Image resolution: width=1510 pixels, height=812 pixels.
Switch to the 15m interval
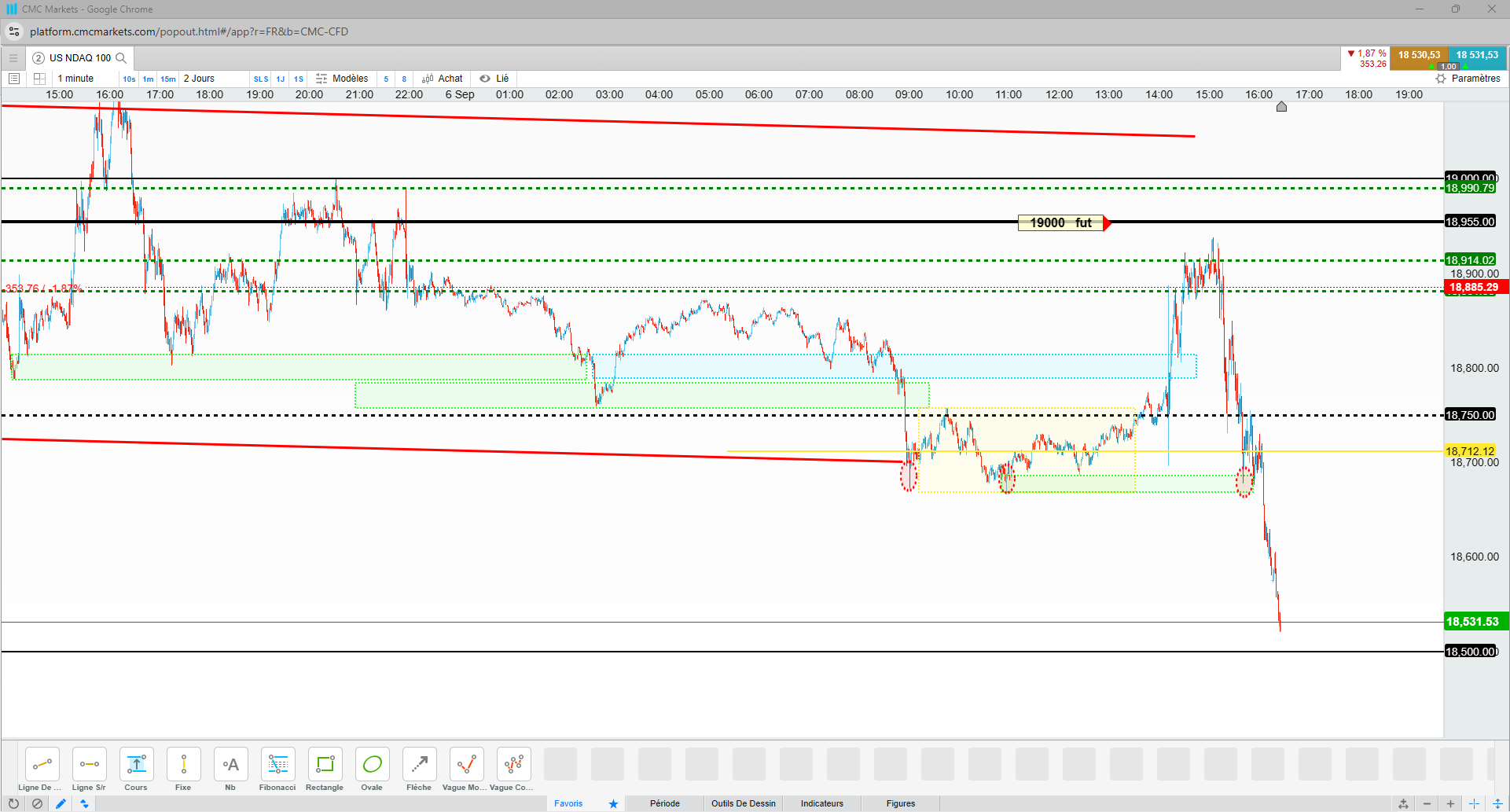pyautogui.click(x=168, y=79)
